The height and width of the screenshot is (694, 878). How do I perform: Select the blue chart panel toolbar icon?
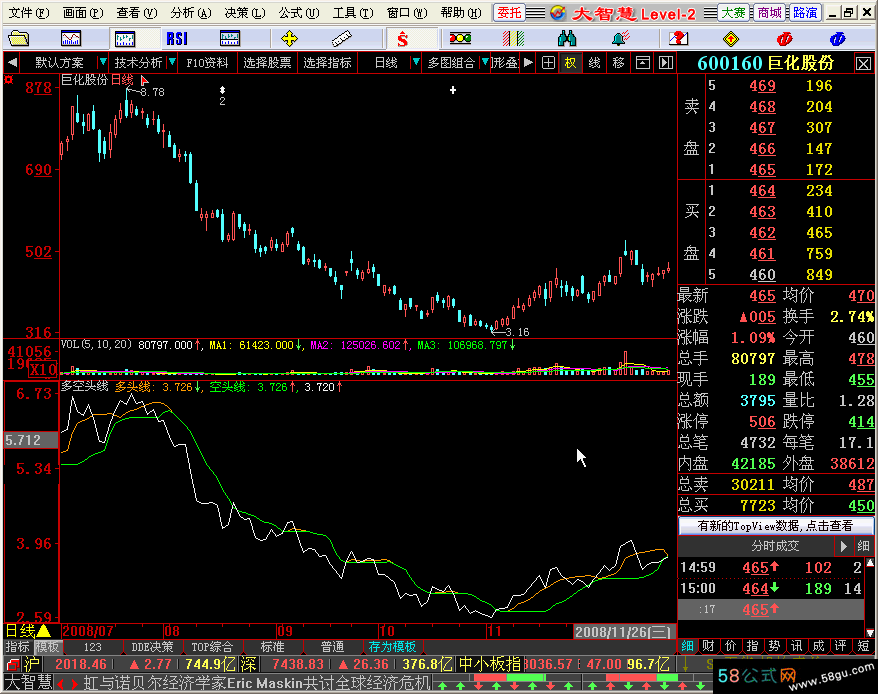tap(230, 39)
